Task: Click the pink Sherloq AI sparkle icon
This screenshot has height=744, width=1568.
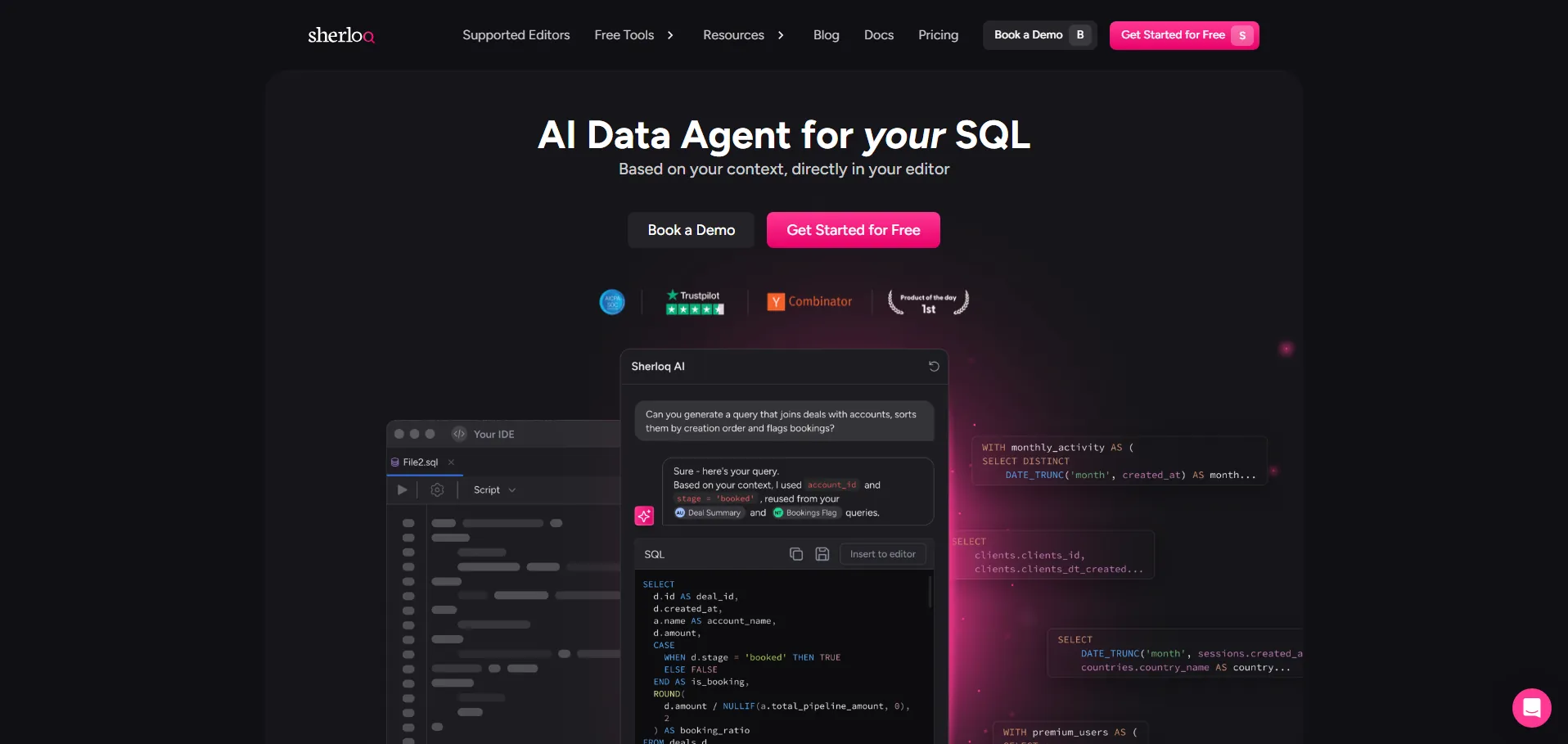Action: (644, 516)
